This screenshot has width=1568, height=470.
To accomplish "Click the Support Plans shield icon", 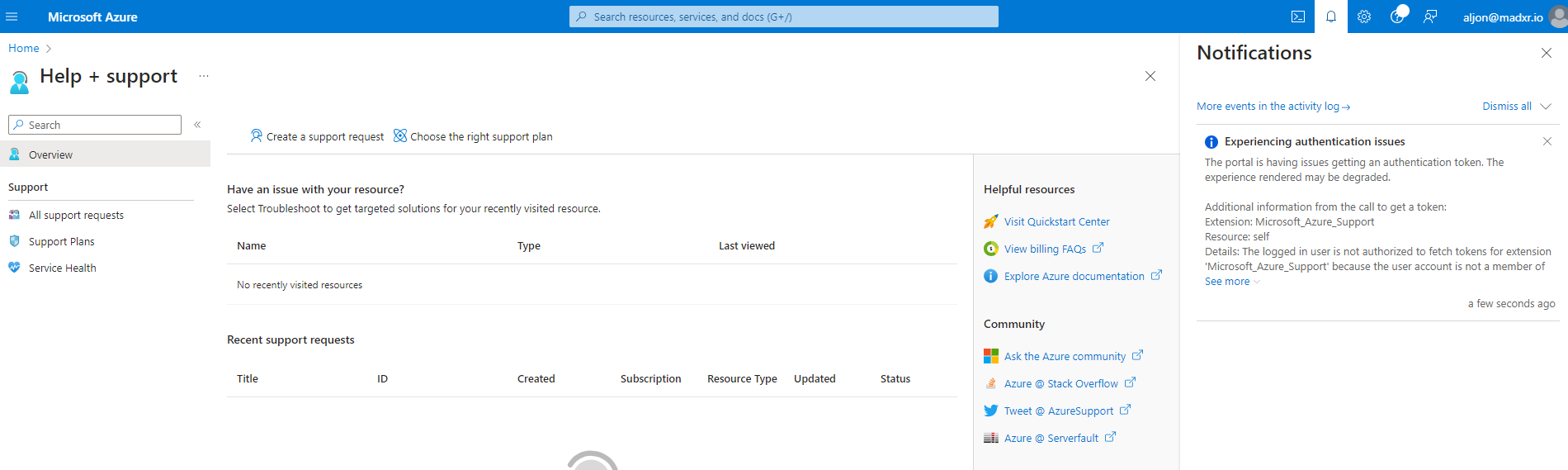I will click(14, 241).
